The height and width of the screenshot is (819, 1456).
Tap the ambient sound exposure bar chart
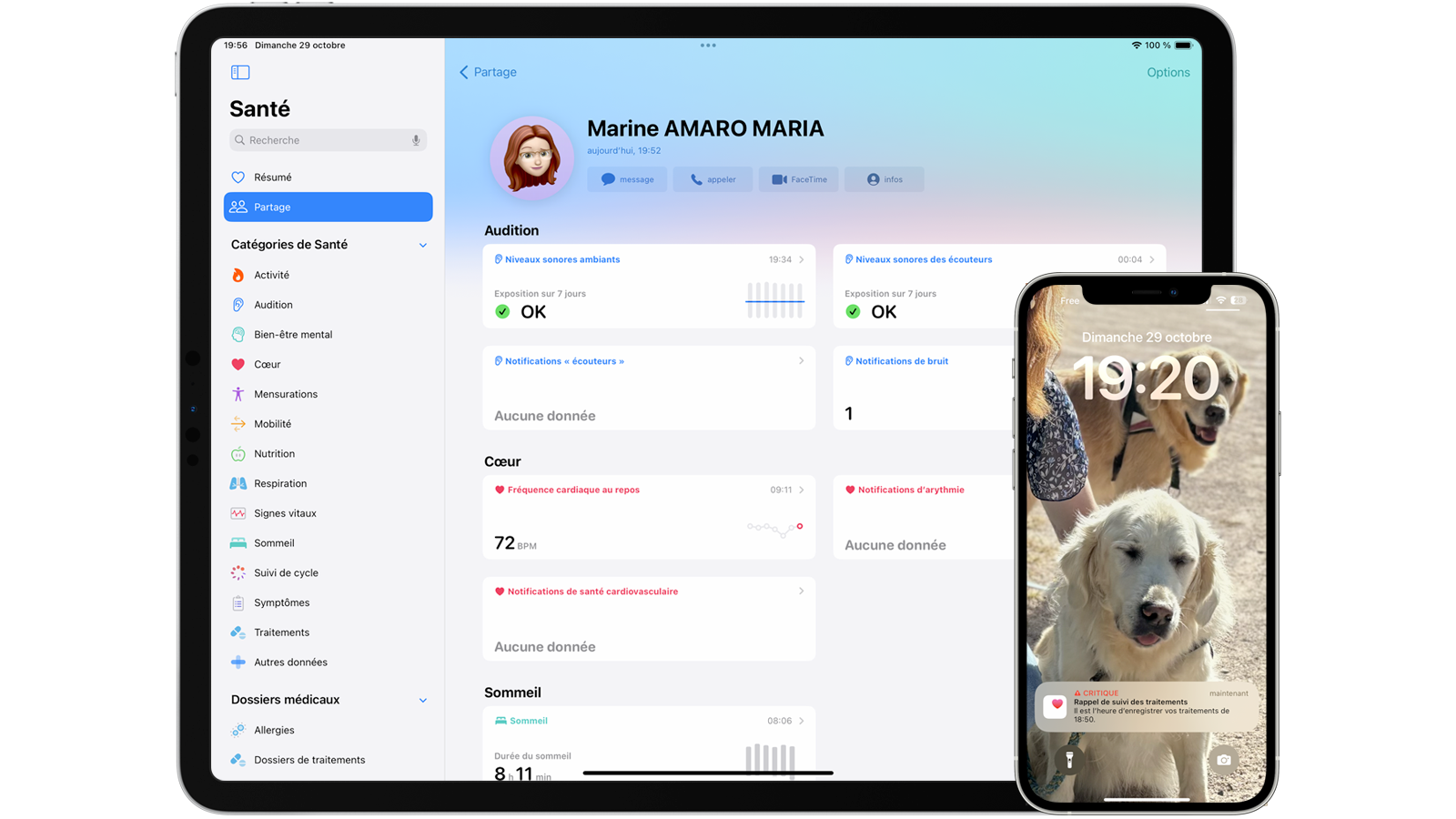click(x=774, y=300)
